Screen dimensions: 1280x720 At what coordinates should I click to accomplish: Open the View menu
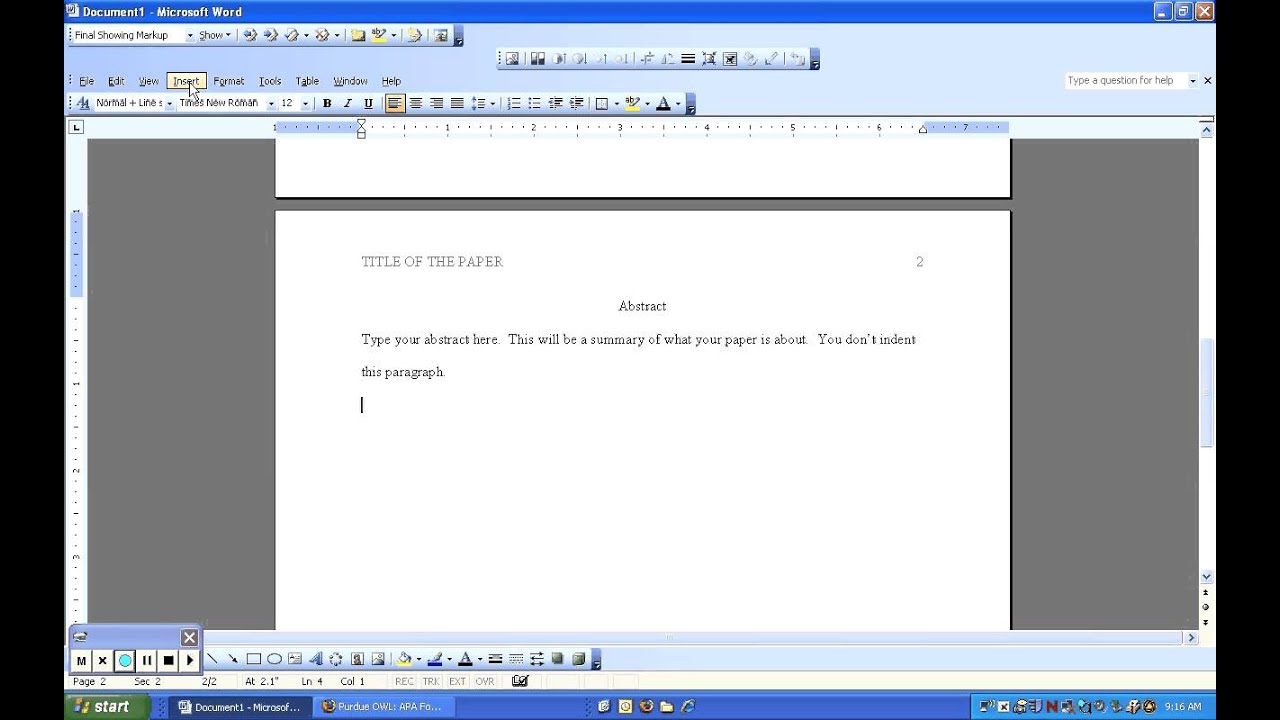click(148, 81)
